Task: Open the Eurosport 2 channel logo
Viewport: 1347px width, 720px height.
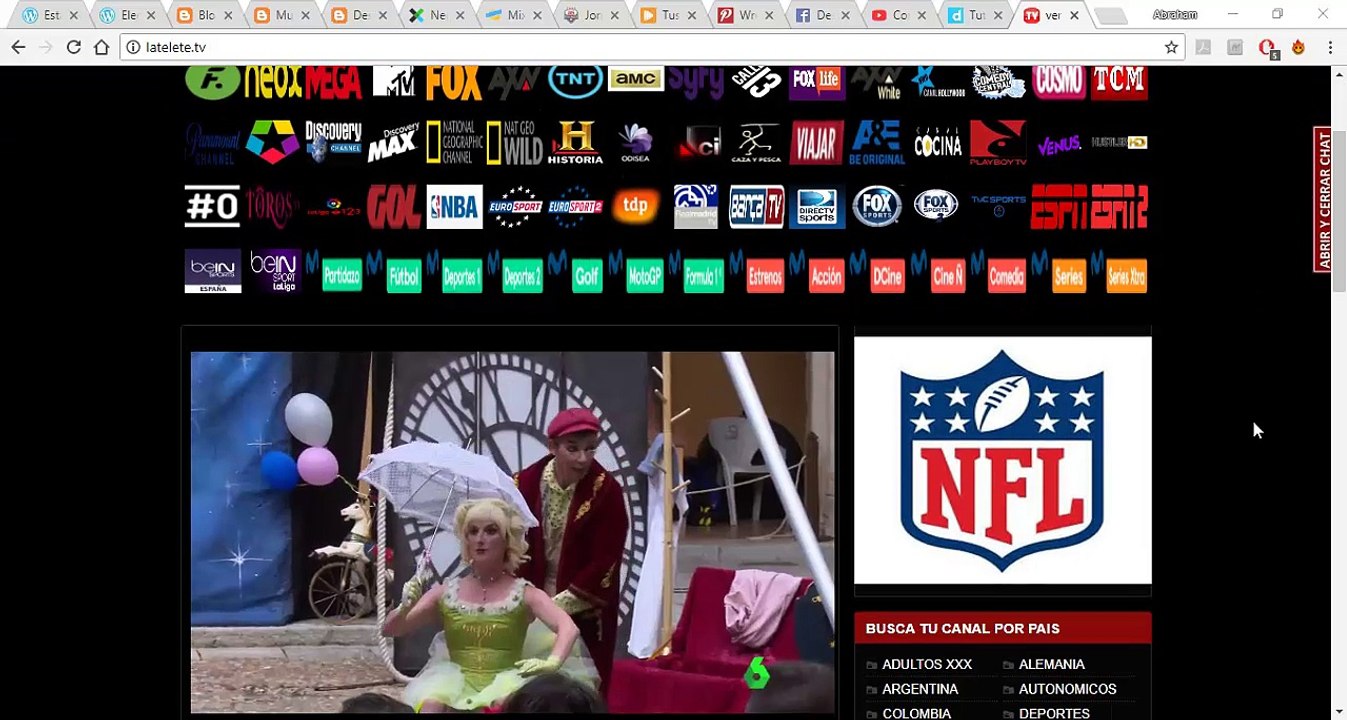Action: (x=575, y=207)
